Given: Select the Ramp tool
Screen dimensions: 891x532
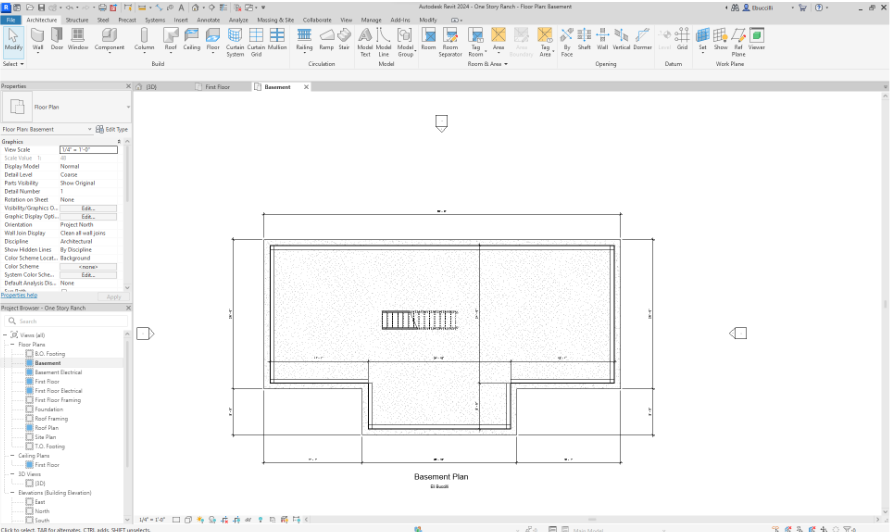Looking at the screenshot, I should pos(326,39).
